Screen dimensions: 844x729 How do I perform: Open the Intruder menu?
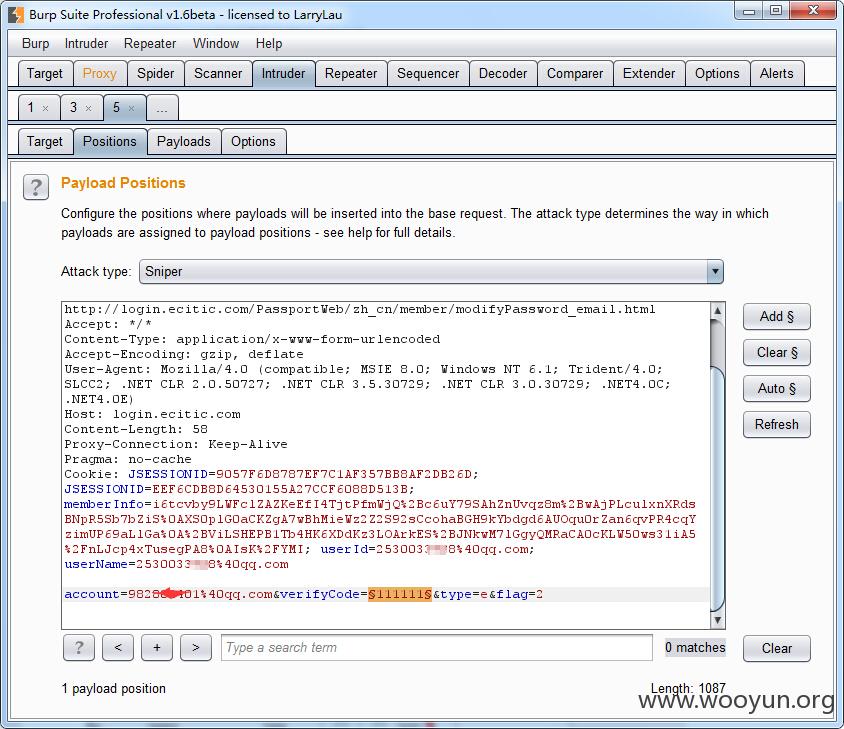tap(86, 44)
